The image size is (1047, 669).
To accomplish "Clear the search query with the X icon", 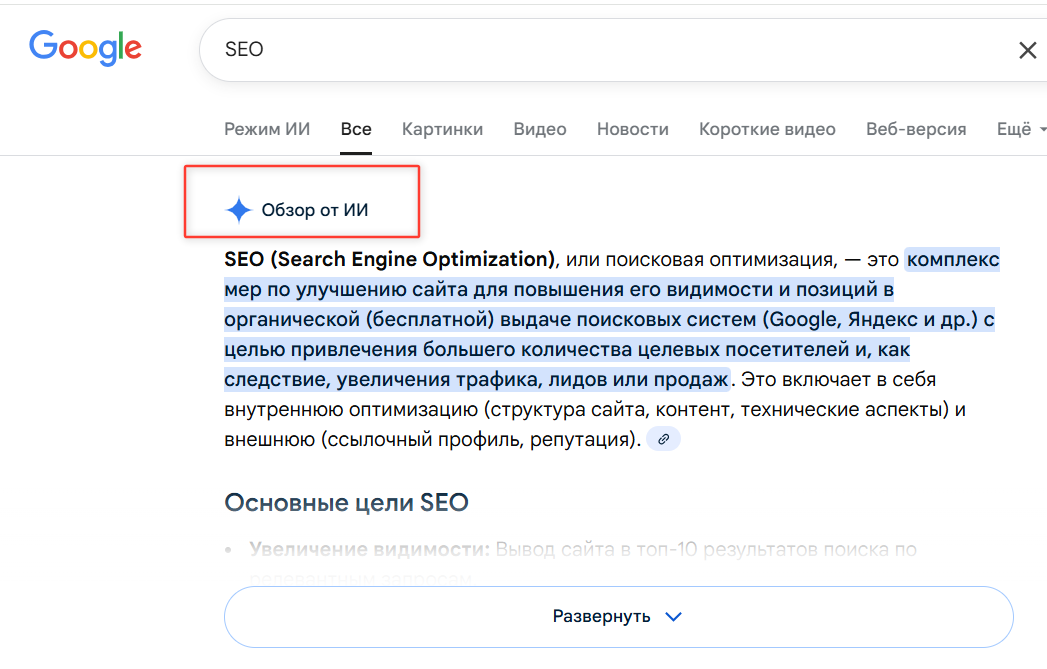I will coord(1028,49).
